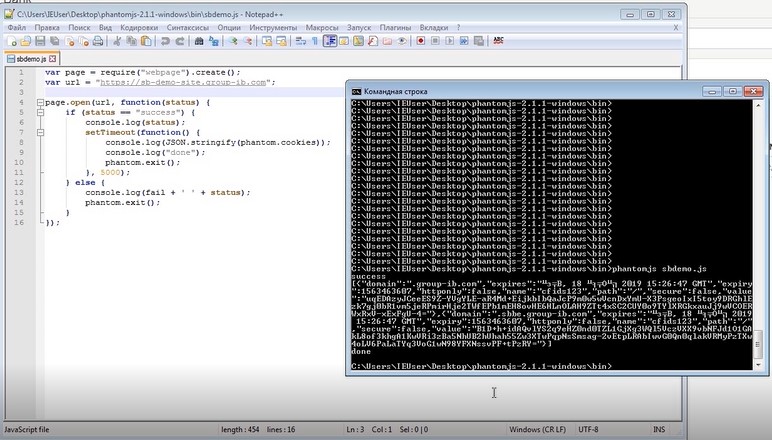This screenshot has width=772, height=440.
Task: Undo last edit via toolbar arrow
Action: [165, 41]
